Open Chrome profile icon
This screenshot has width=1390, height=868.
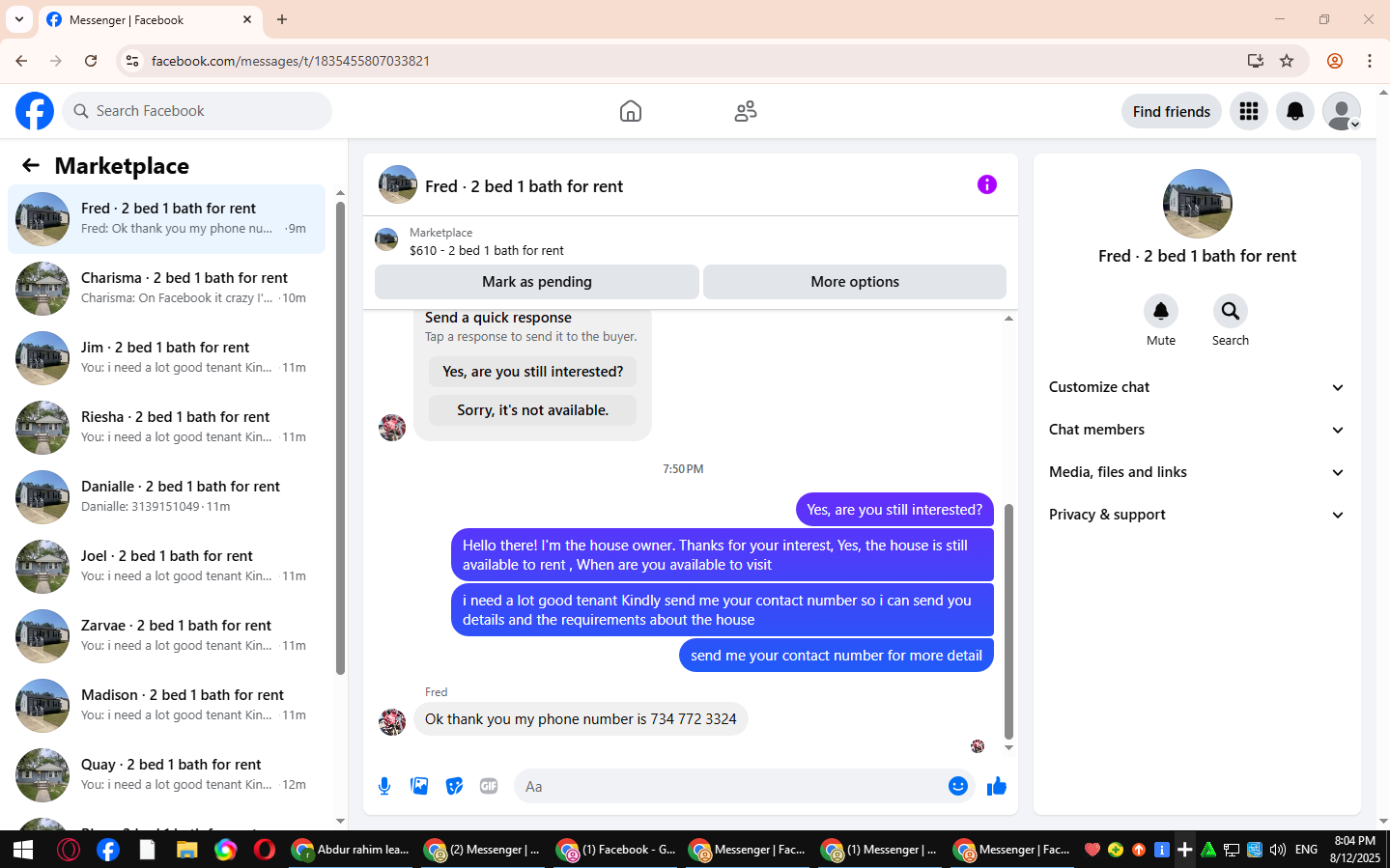click(1334, 61)
